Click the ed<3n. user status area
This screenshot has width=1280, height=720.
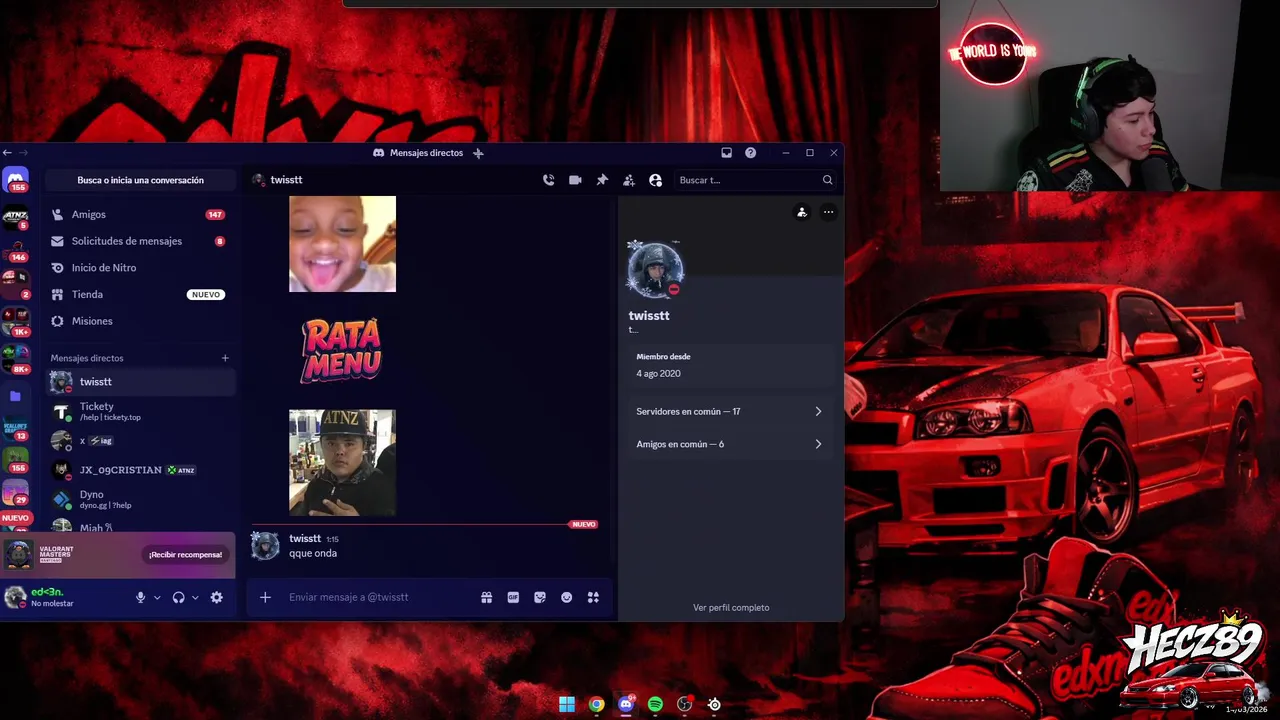pyautogui.click(x=62, y=597)
